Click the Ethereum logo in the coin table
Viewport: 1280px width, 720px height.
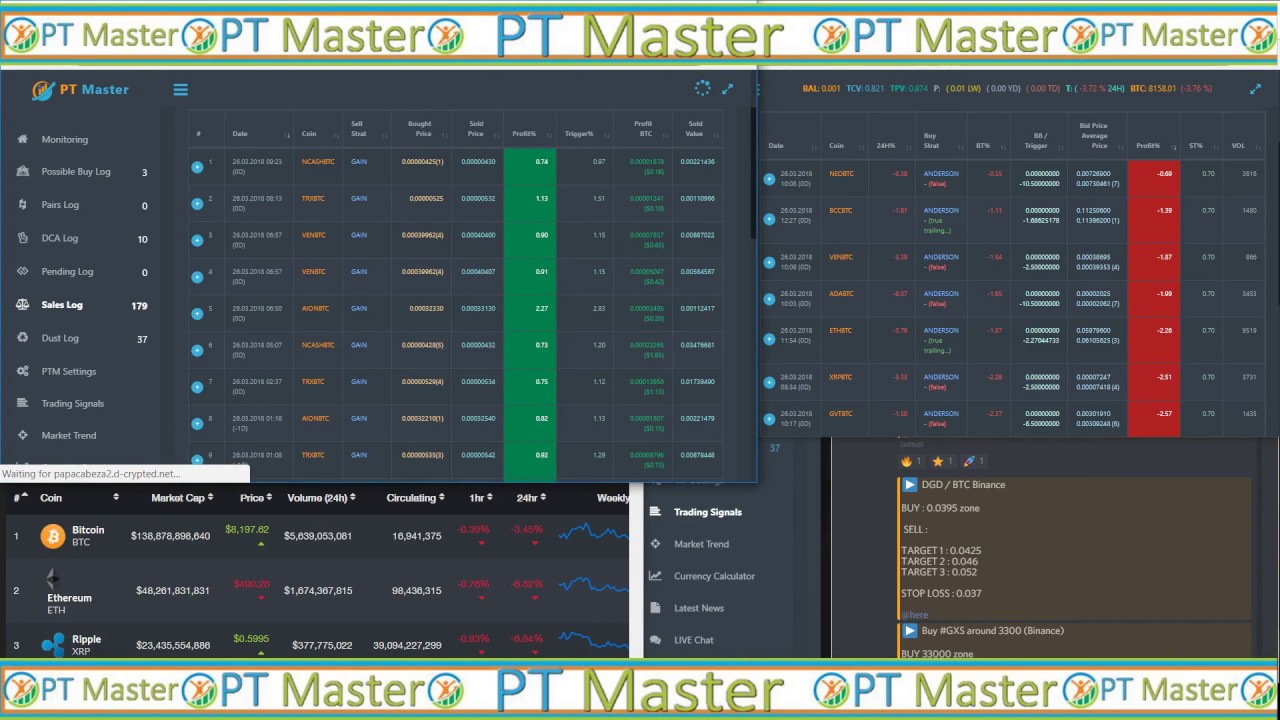click(52, 578)
